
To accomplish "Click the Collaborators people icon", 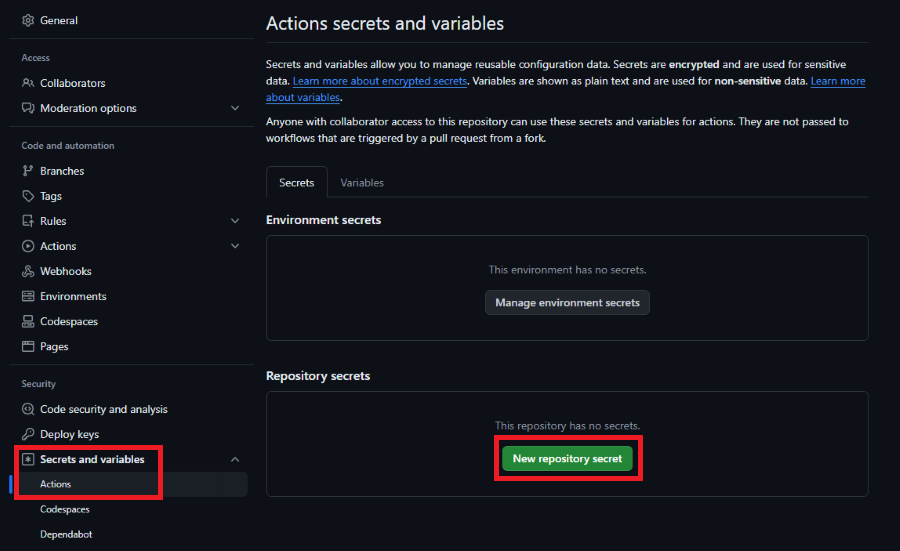I will [28, 83].
